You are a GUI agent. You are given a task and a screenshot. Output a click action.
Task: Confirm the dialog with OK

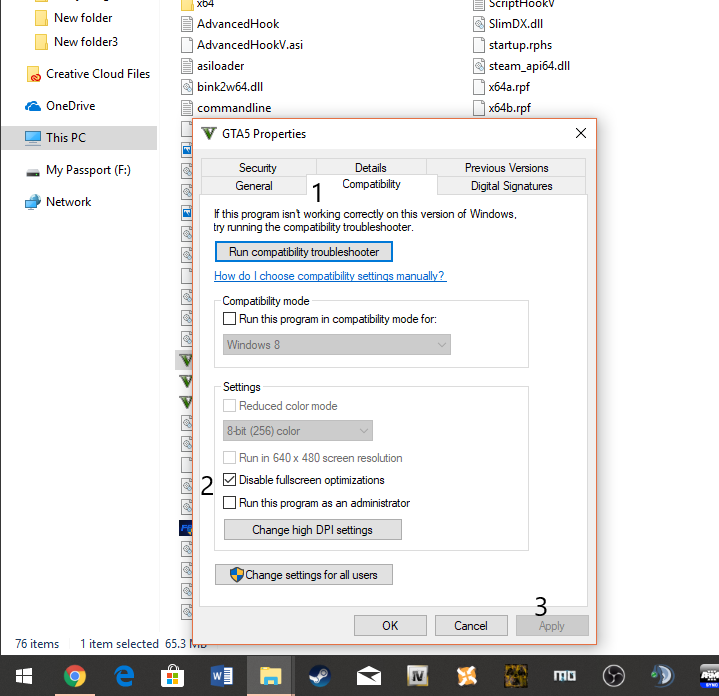(x=390, y=625)
